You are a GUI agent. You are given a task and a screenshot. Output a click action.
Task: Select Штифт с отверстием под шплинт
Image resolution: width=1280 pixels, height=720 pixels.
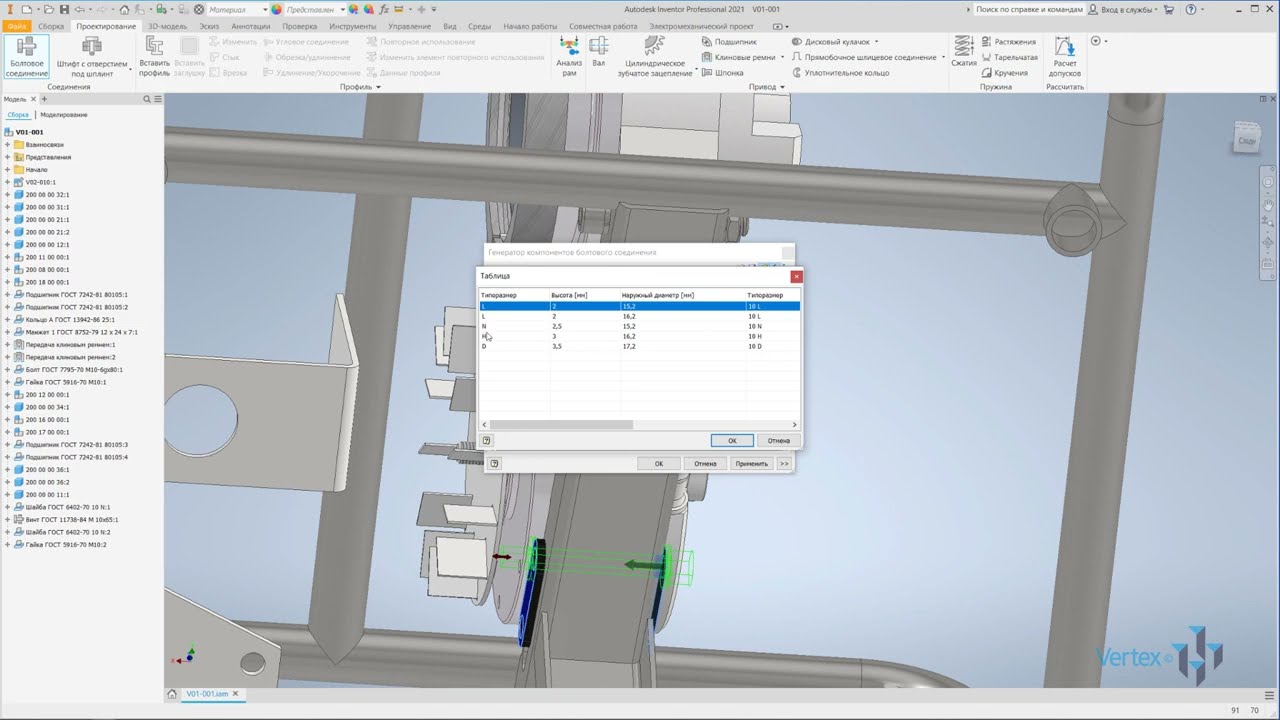92,57
